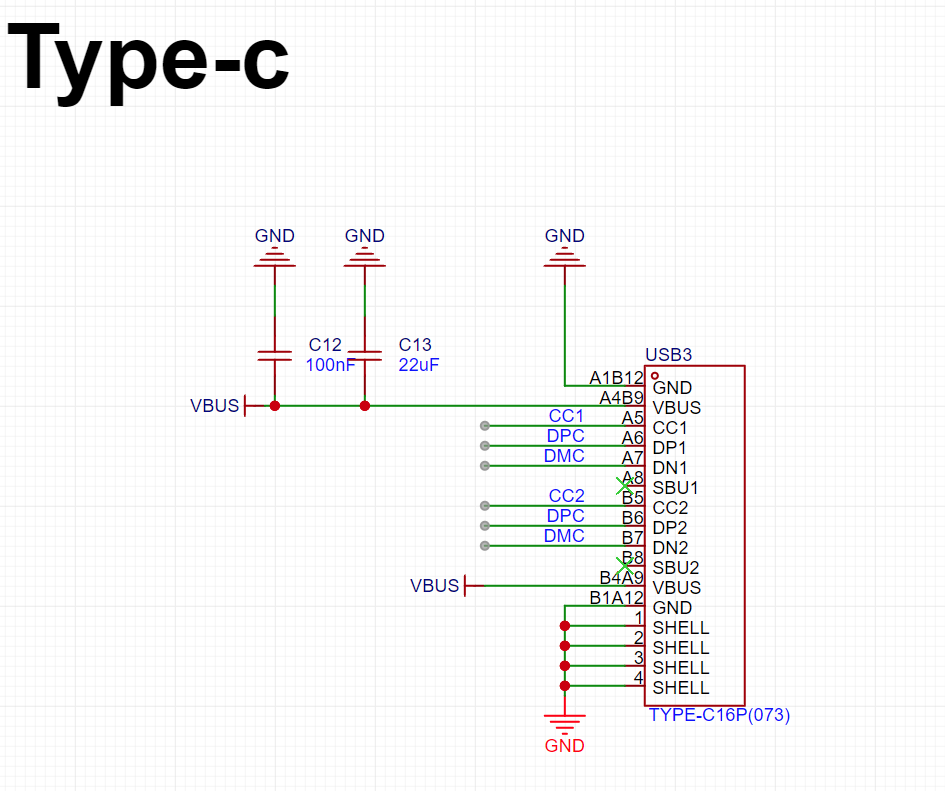Click the CC1 pin name inside USB3
This screenshot has width=945, height=791.
coord(670,428)
